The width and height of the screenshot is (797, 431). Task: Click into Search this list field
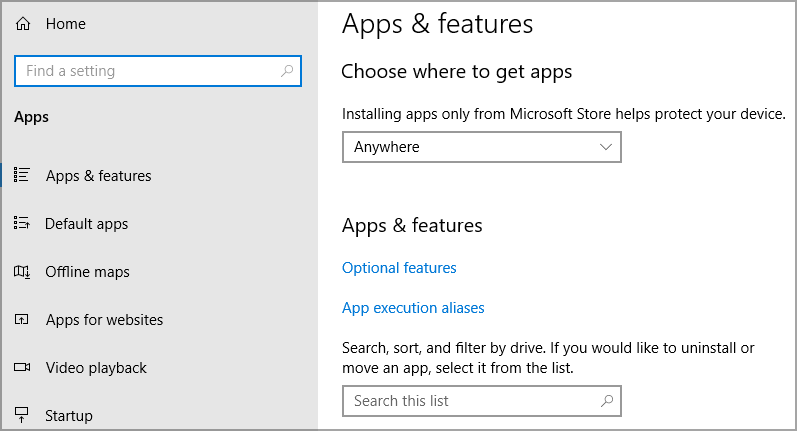coord(482,401)
